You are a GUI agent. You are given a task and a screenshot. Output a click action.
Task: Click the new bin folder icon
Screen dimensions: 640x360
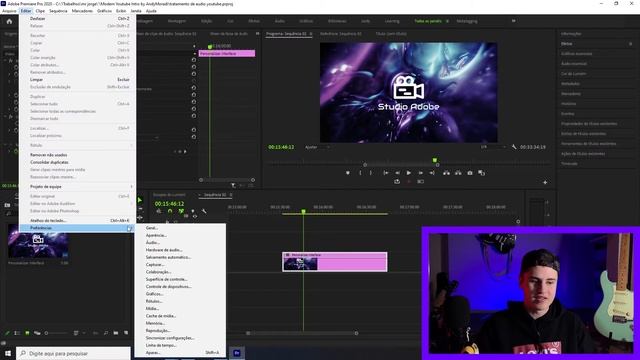tap(116, 333)
